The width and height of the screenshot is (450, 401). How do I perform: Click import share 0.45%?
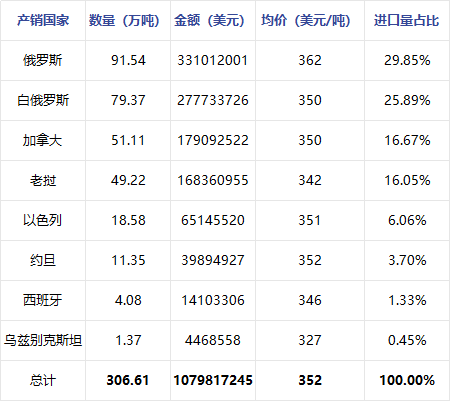coord(407,340)
